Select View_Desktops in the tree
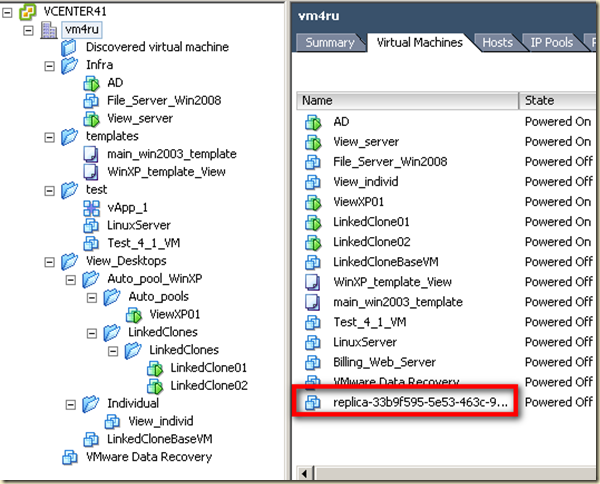This screenshot has width=600, height=484. 126,261
